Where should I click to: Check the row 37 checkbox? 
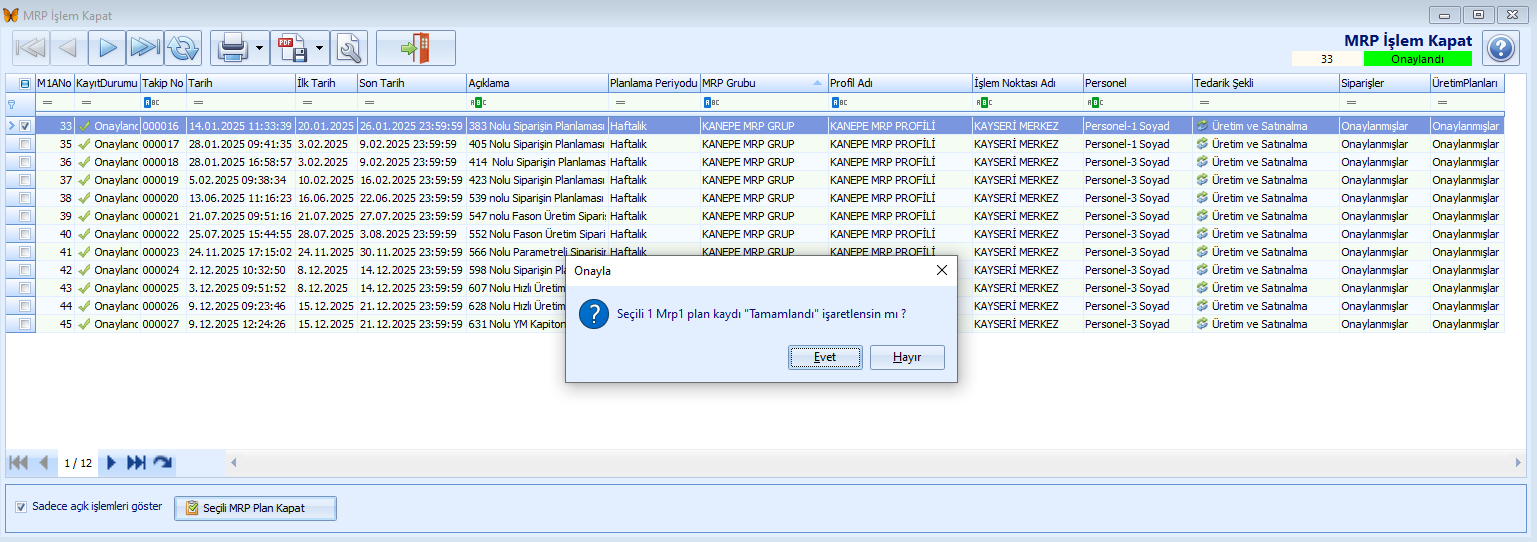point(25,180)
